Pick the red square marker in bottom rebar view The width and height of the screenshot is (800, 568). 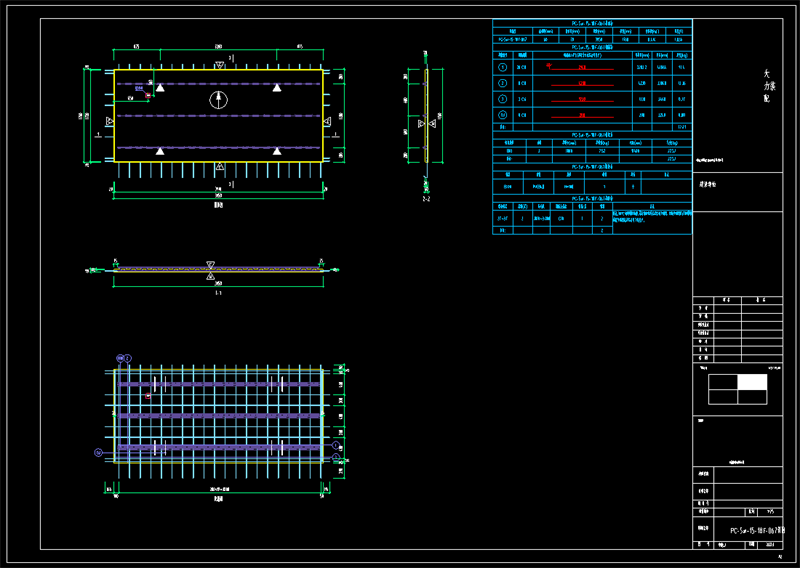point(148,396)
